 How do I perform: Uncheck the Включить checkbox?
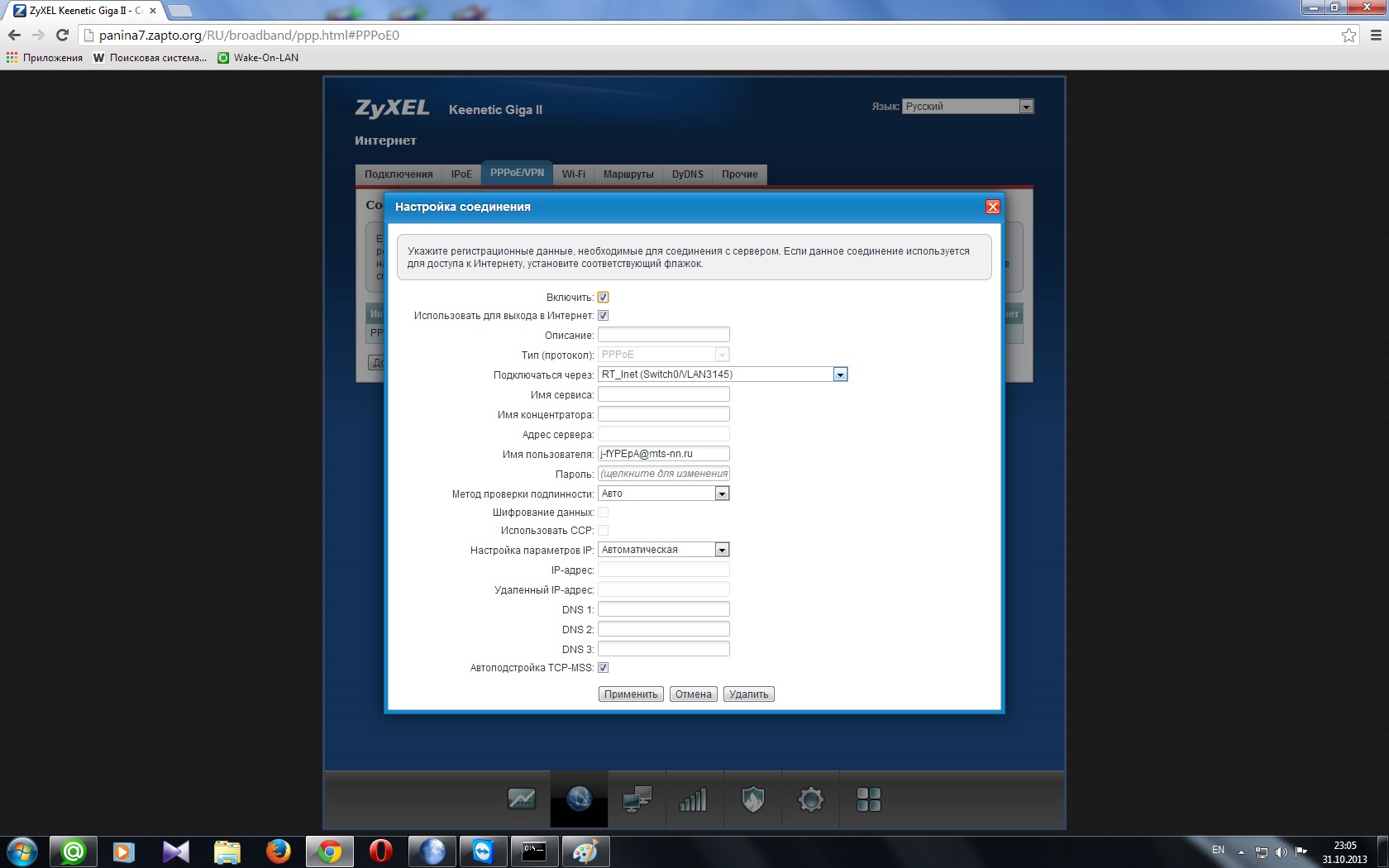point(604,298)
